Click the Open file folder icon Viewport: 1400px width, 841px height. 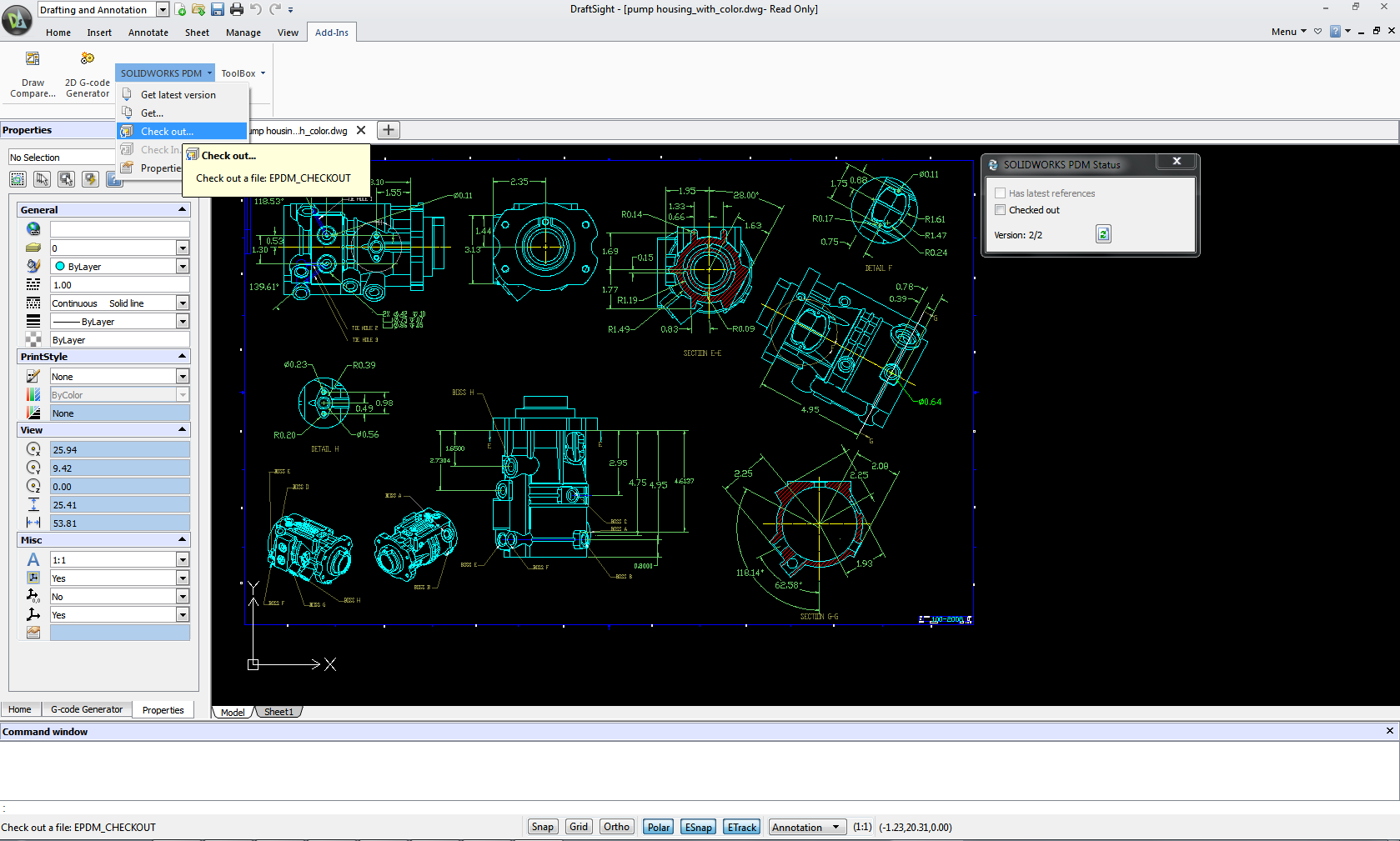198,10
